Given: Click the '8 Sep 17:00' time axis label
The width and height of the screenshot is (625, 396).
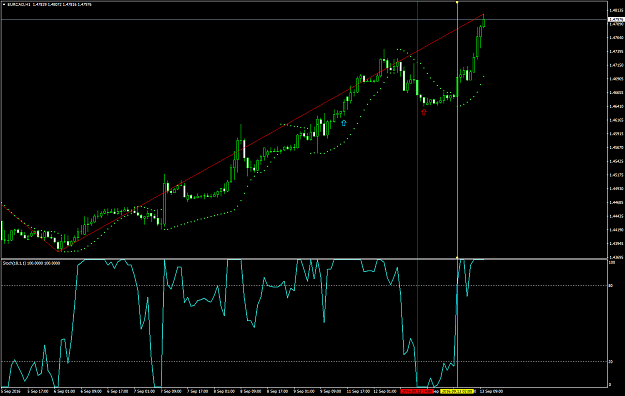Looking at the screenshot, I should pos(277,392).
